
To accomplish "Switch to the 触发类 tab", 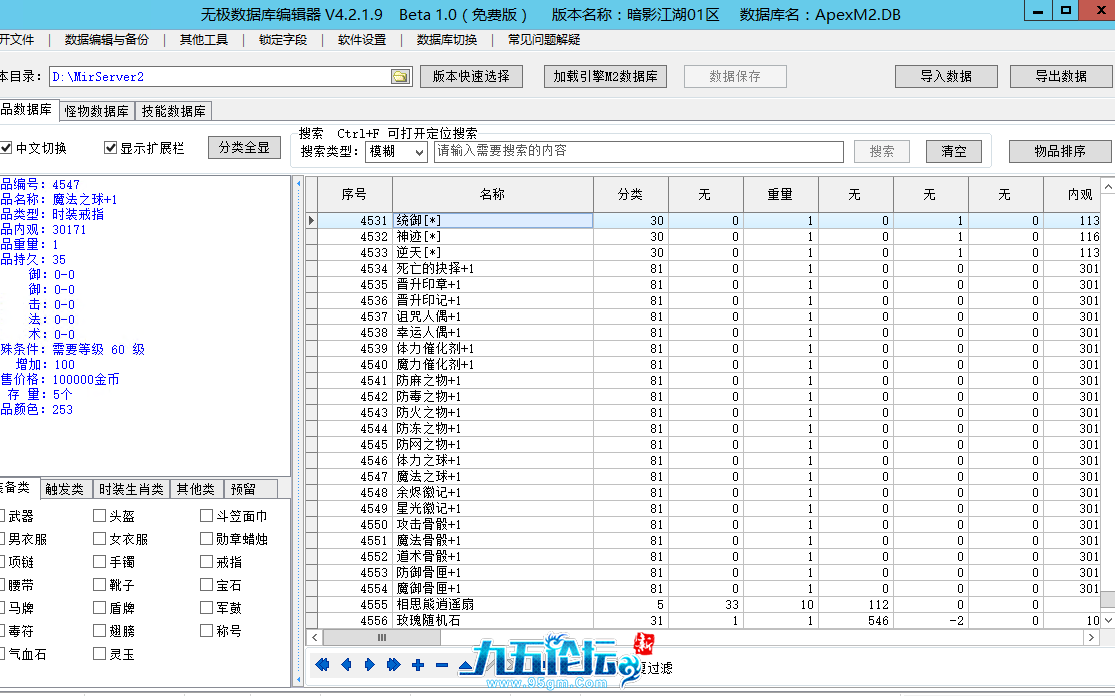I will 64,489.
